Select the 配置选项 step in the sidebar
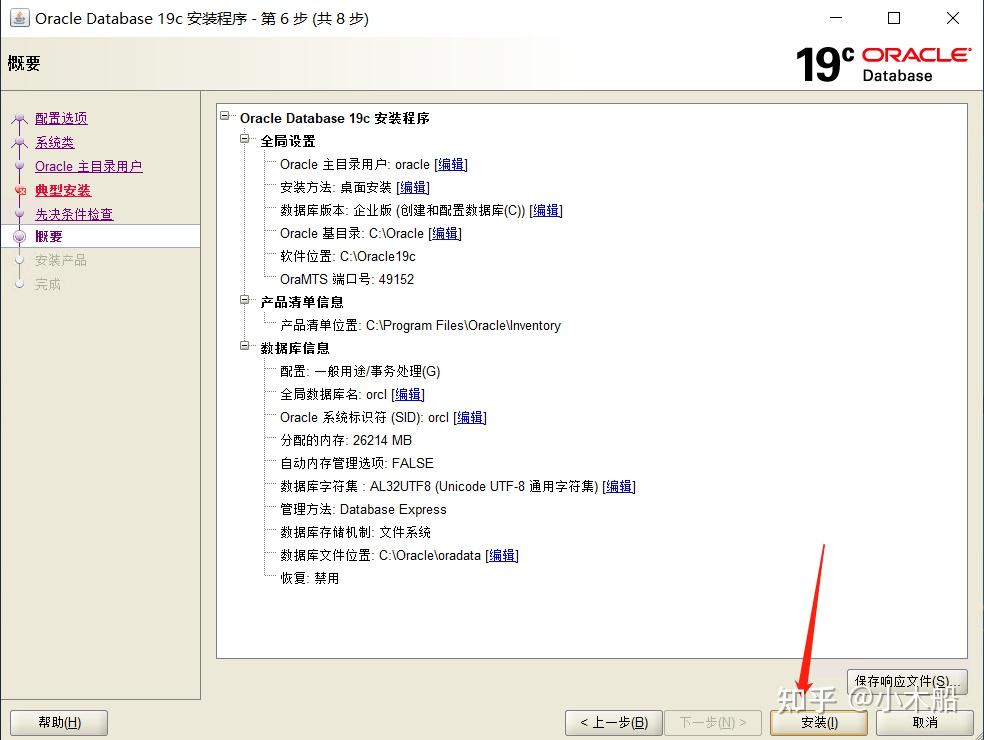Screen dimensions: 984x740 pos(63,118)
